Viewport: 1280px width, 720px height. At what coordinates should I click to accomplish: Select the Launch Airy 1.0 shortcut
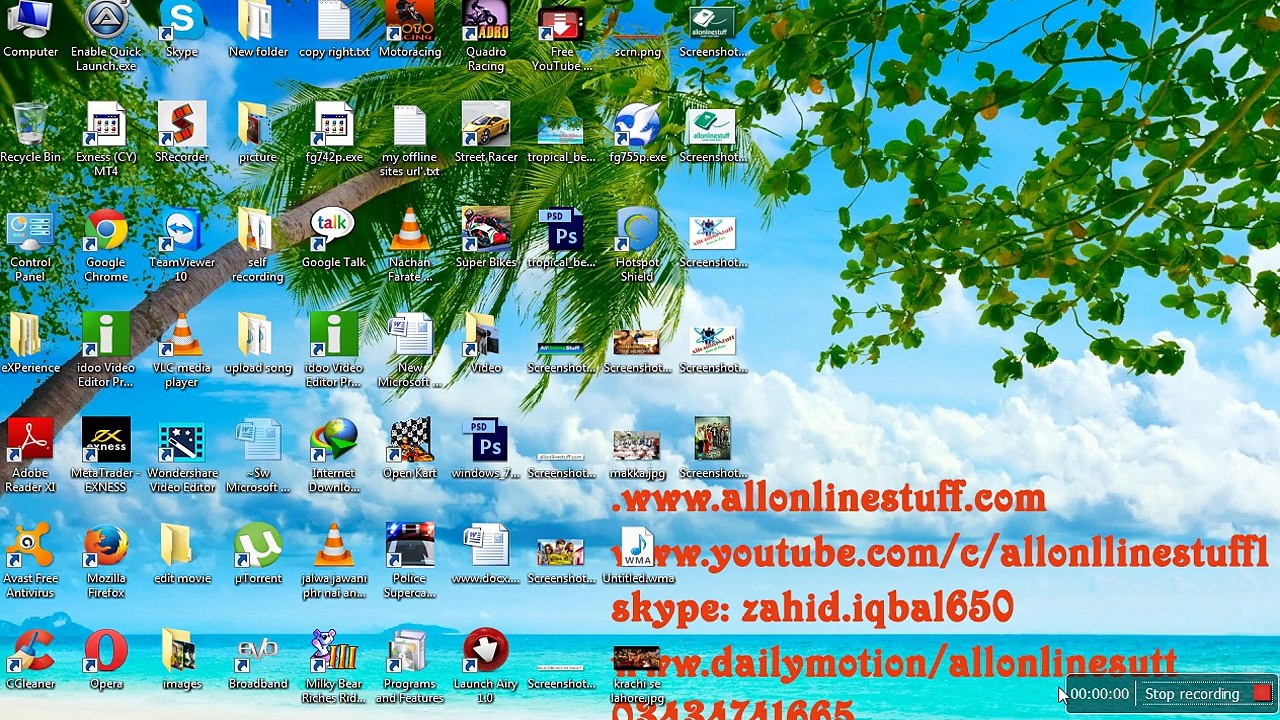point(486,667)
